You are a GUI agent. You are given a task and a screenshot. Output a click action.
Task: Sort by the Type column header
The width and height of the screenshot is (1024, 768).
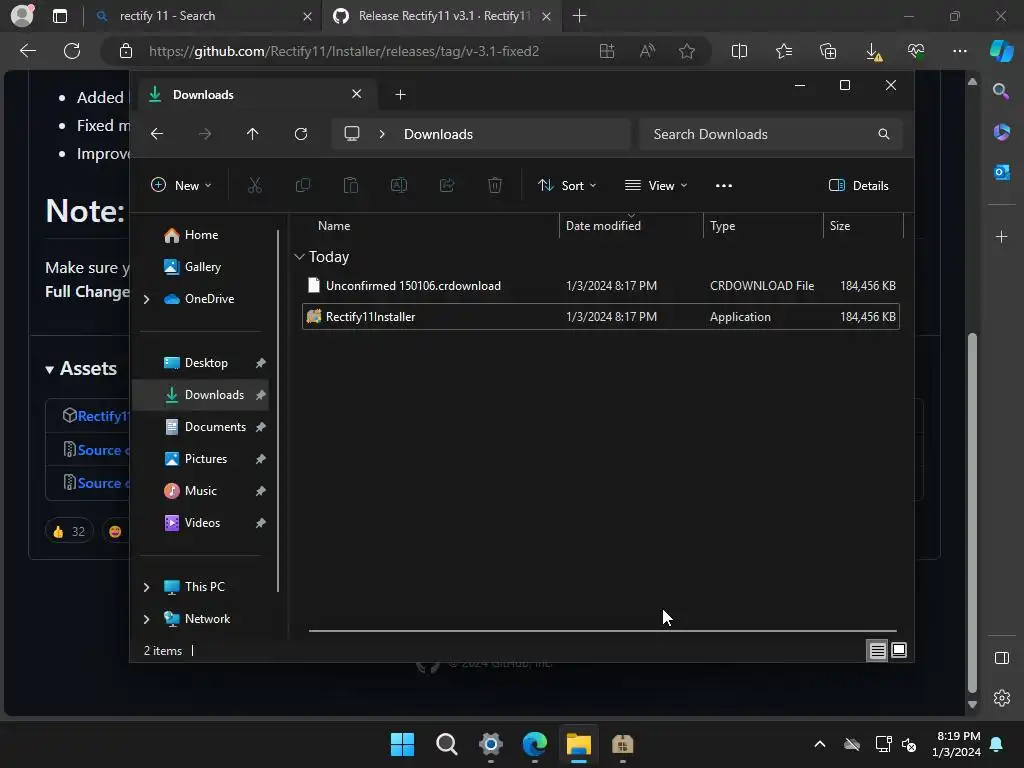coord(722,226)
